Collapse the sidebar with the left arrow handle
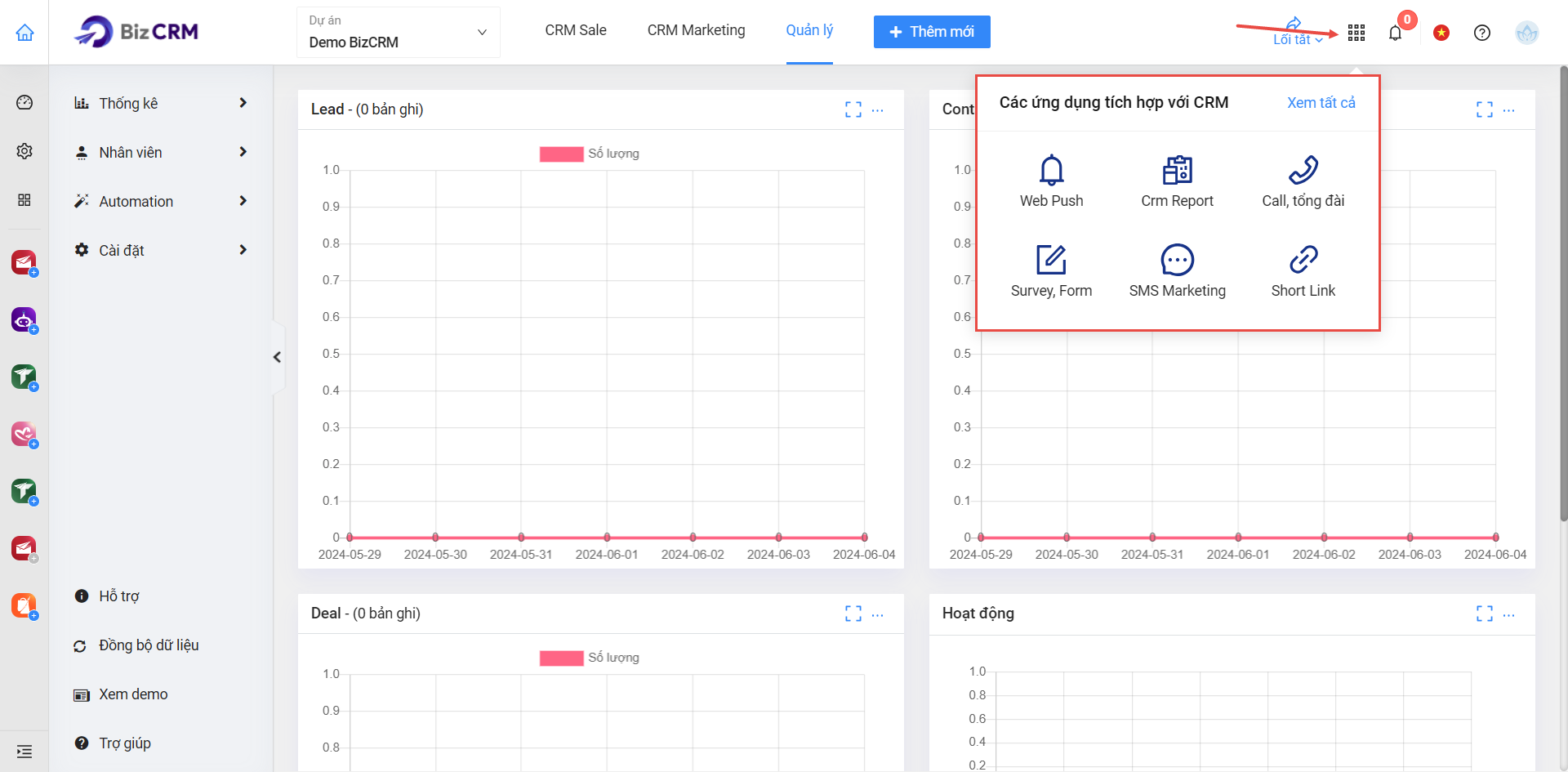 (x=278, y=357)
